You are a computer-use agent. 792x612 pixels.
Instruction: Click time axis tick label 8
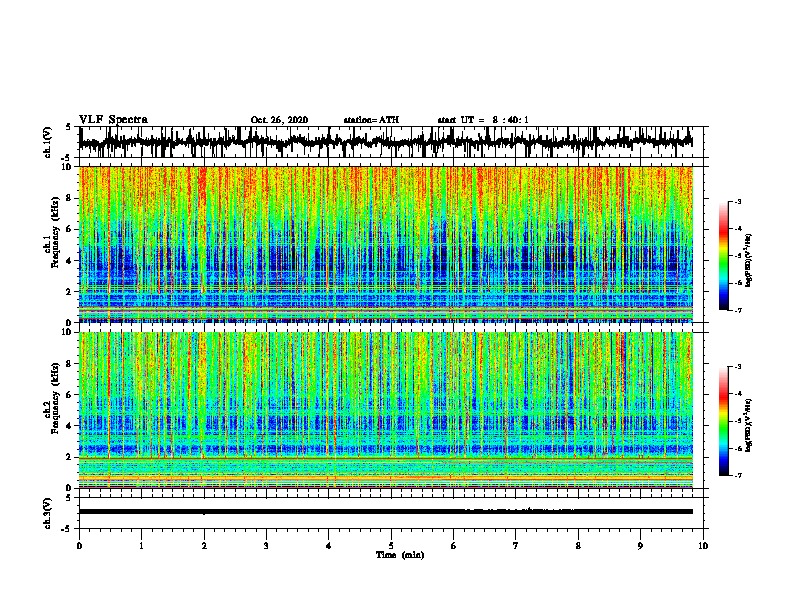[578, 546]
